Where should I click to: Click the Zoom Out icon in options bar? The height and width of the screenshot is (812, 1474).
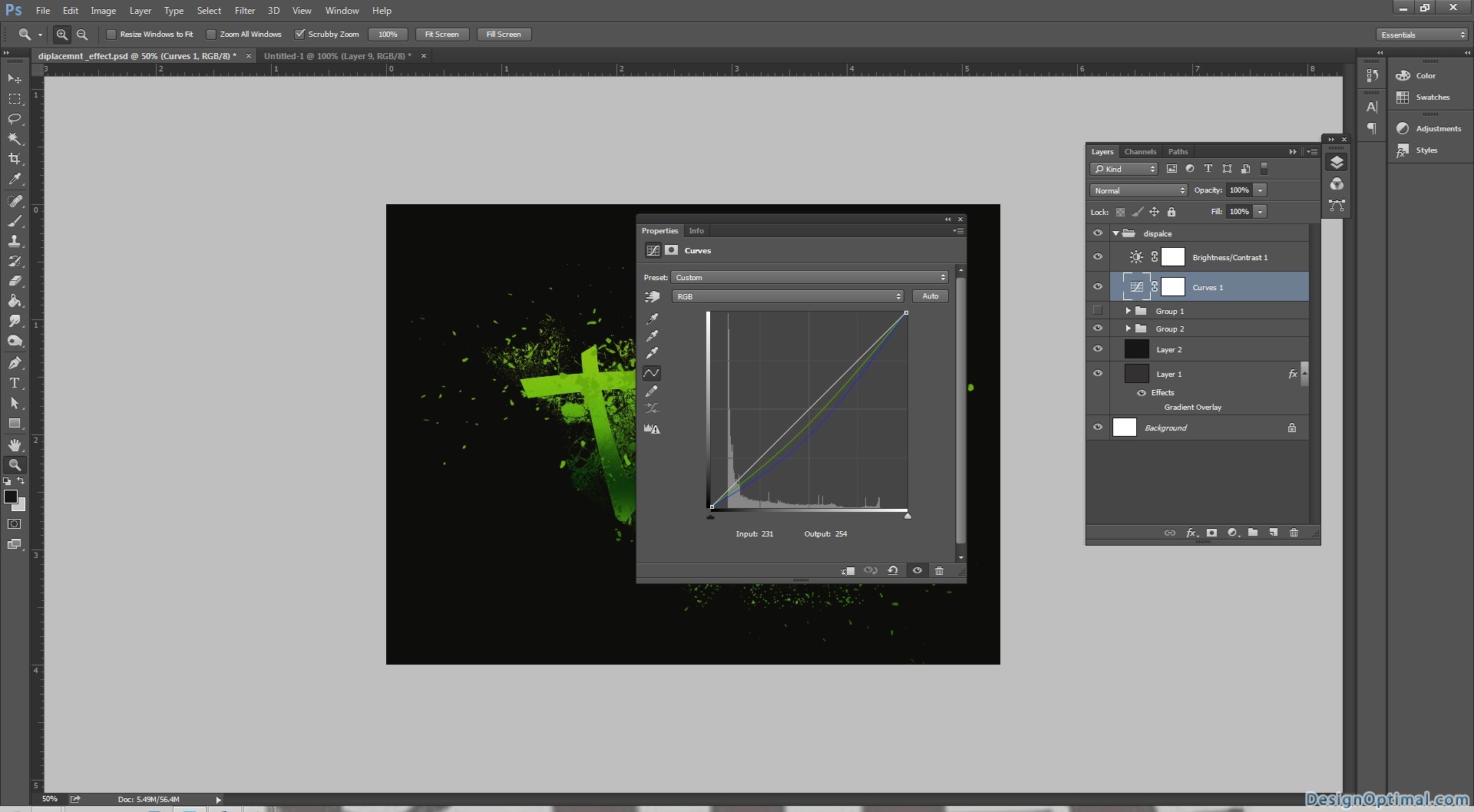point(82,35)
